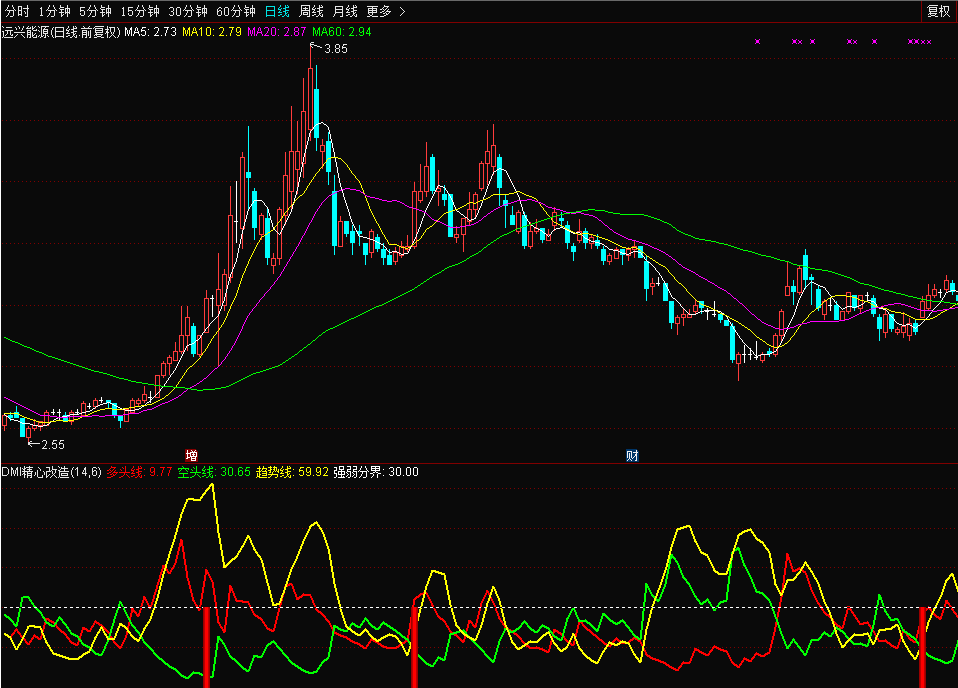Select the 15分钟 period tab

pyautogui.click(x=140, y=11)
